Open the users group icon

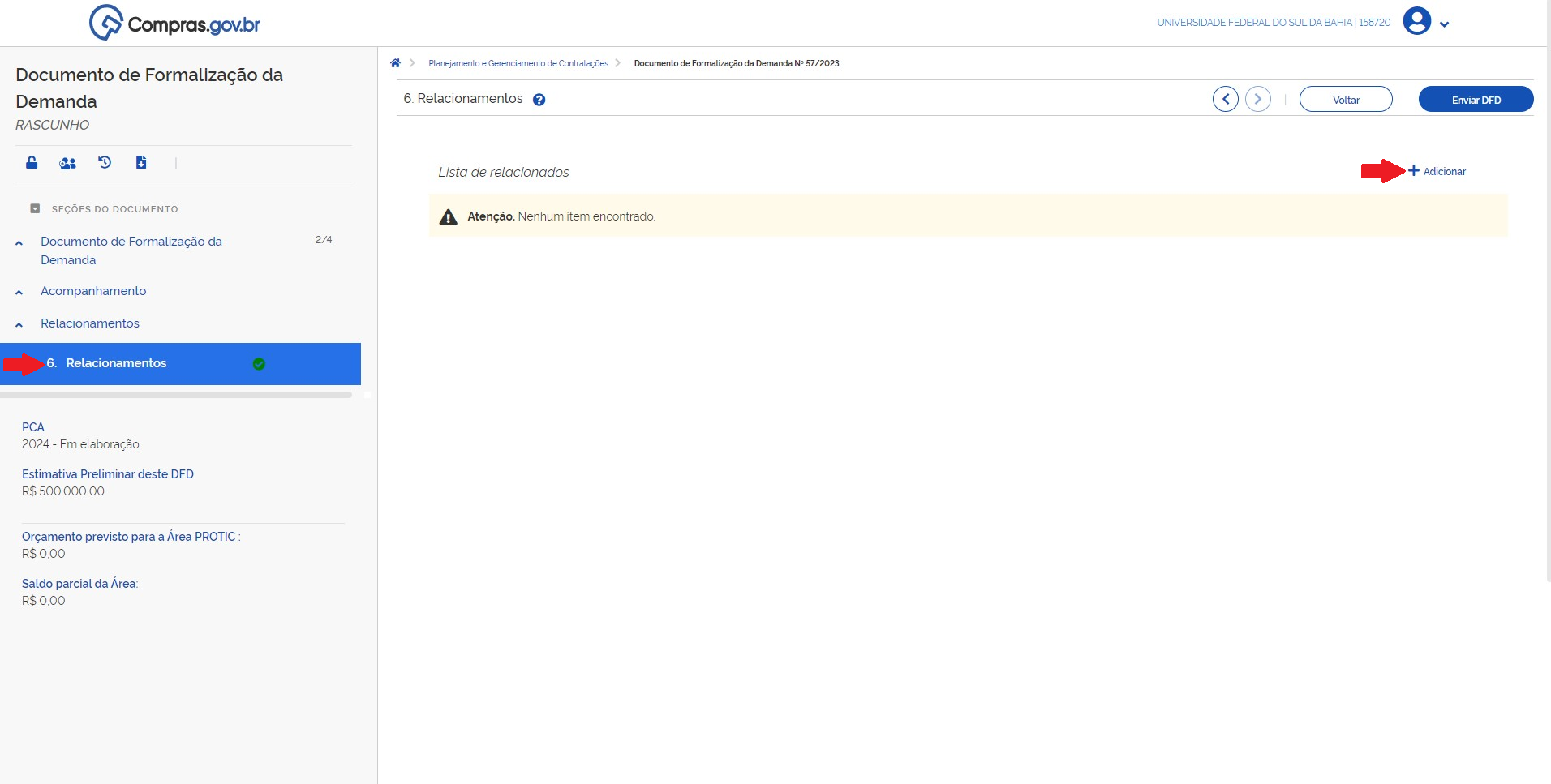click(x=67, y=163)
